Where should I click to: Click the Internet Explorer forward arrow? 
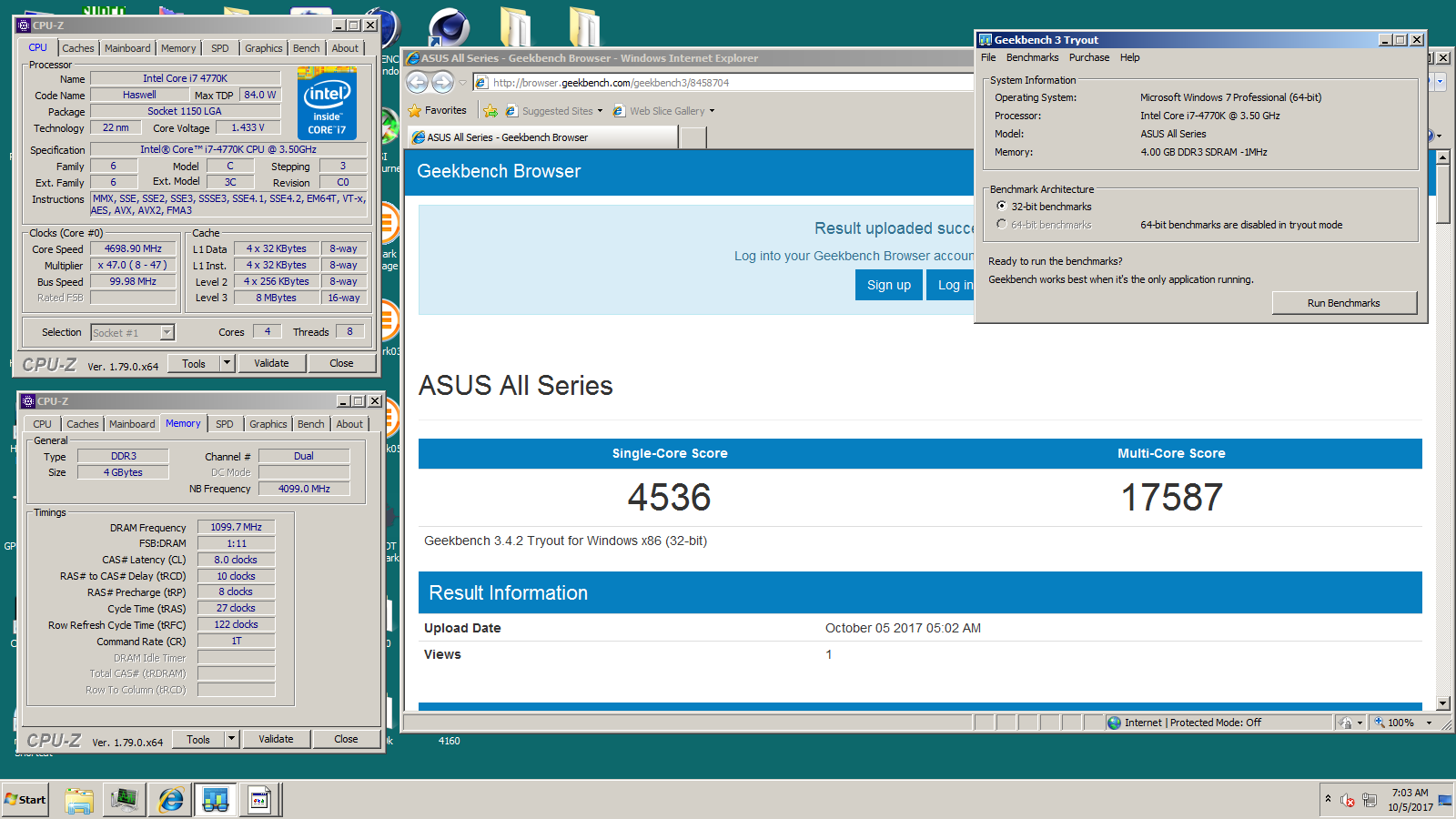tap(442, 83)
